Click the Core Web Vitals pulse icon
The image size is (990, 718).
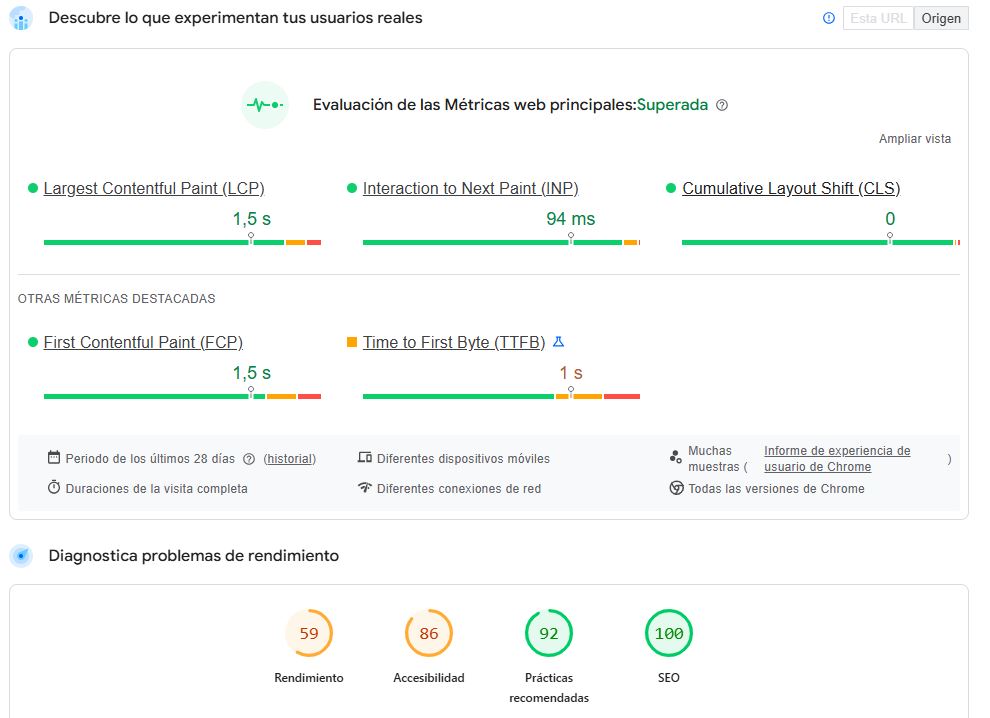click(265, 105)
